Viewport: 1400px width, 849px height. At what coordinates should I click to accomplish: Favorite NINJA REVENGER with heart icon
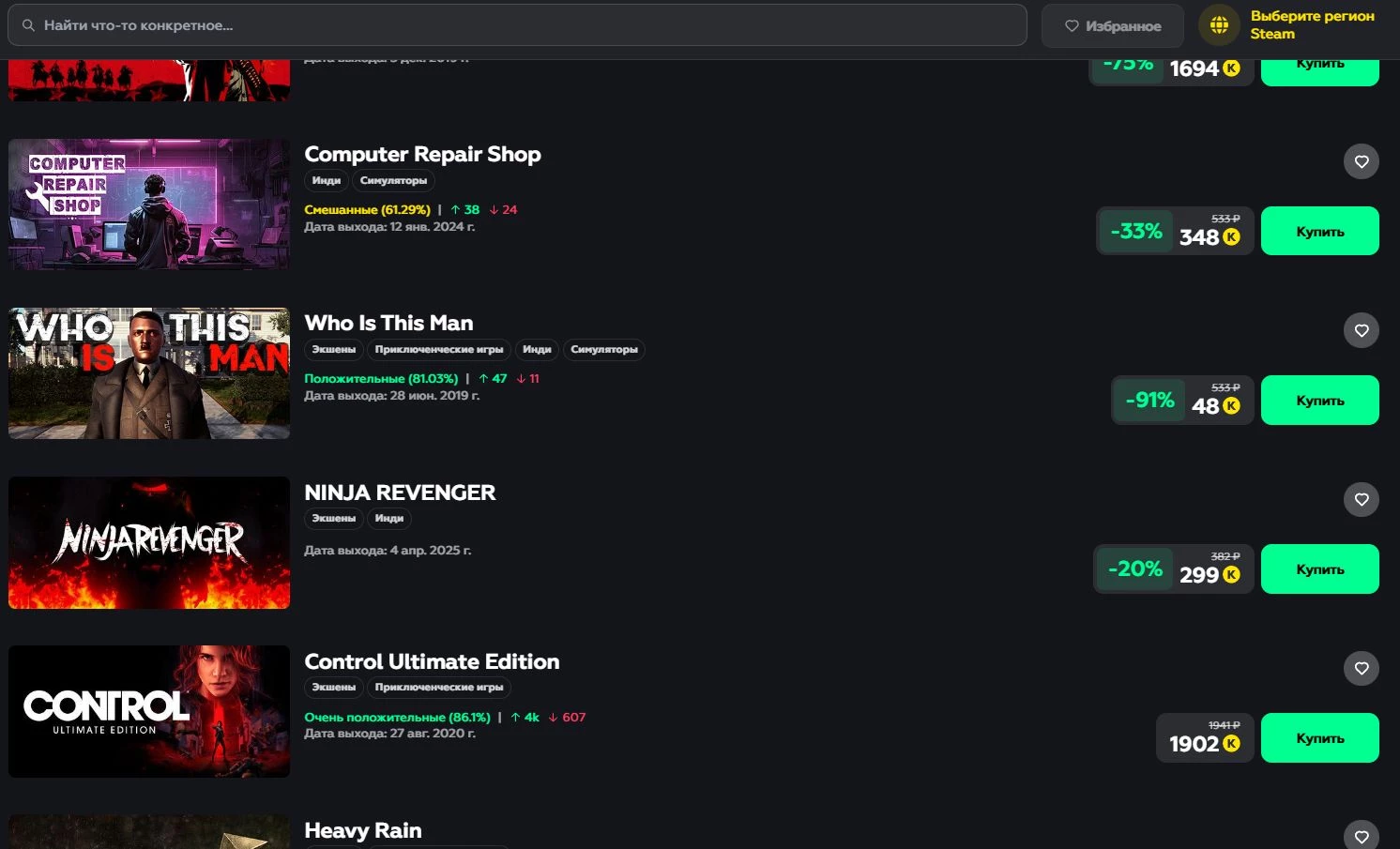[x=1361, y=499]
